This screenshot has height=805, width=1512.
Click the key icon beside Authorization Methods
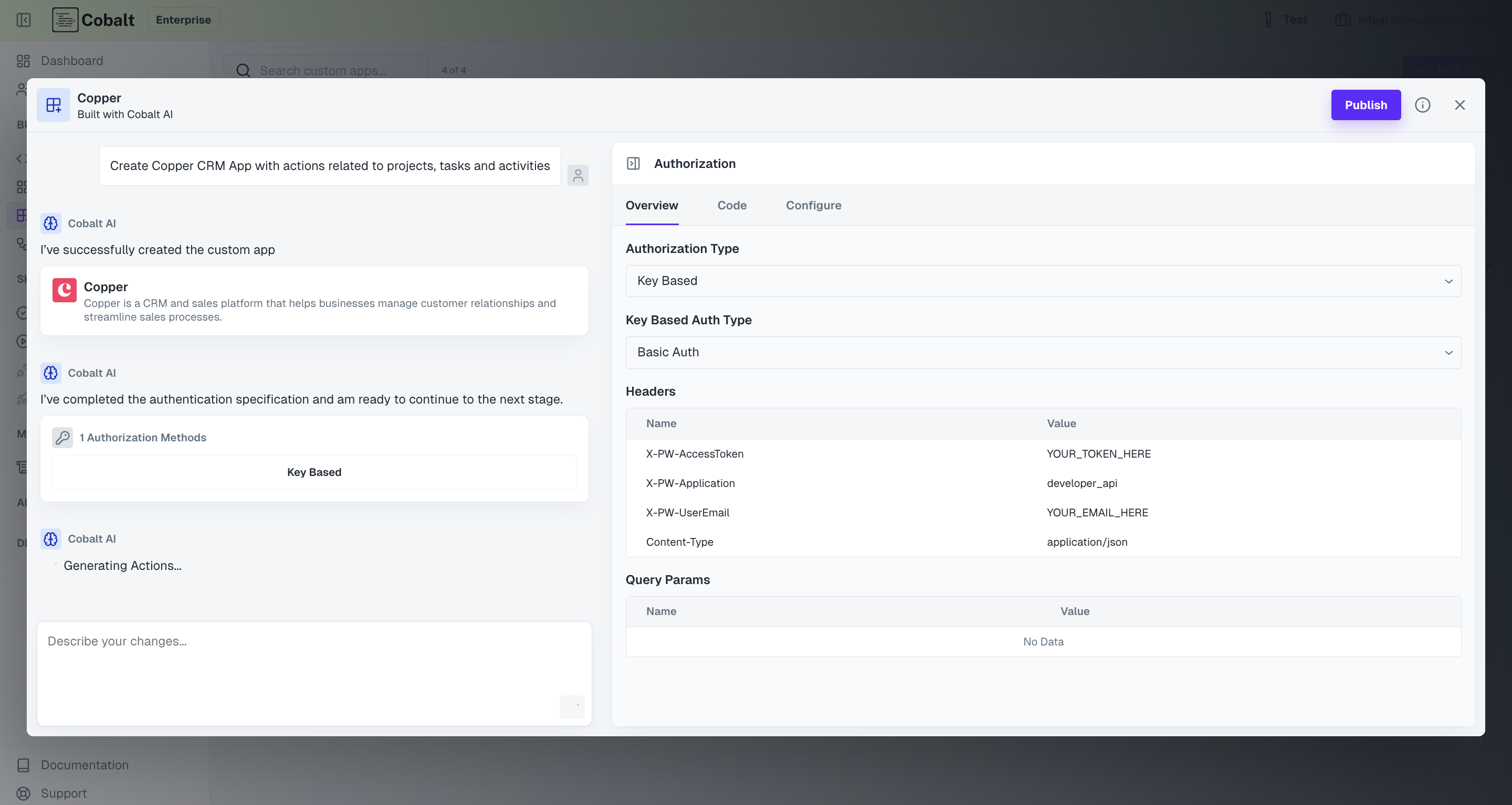(x=62, y=437)
